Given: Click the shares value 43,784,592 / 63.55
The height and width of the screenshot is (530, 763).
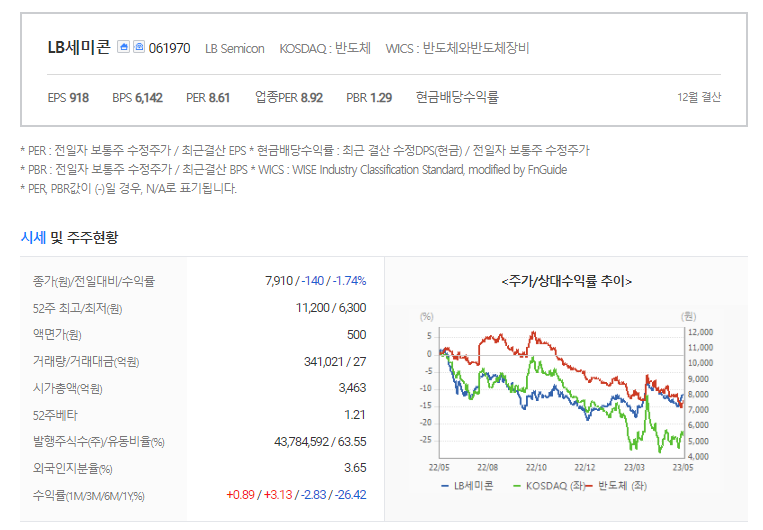Looking at the screenshot, I should (320, 442).
